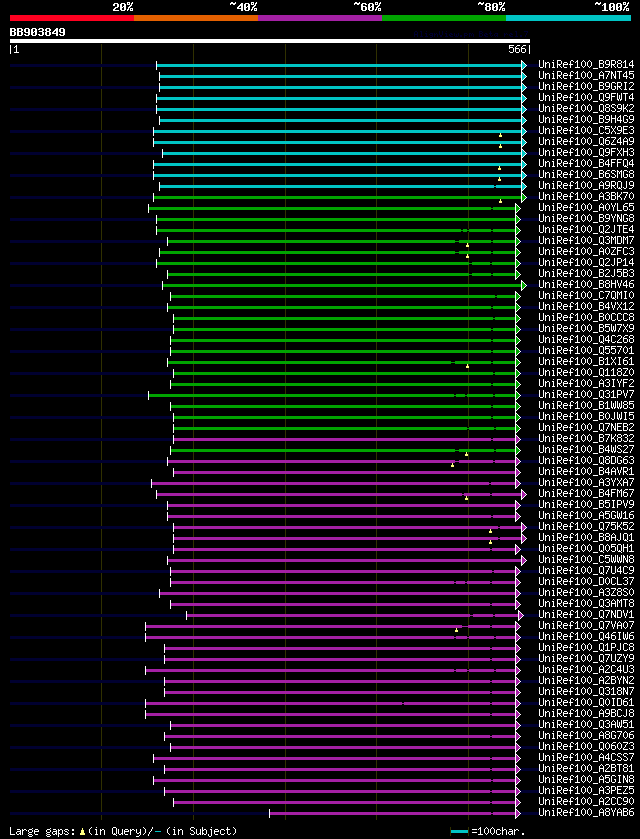
Task: Open hit UniRef100_A4CSS7
Action: 586,756
